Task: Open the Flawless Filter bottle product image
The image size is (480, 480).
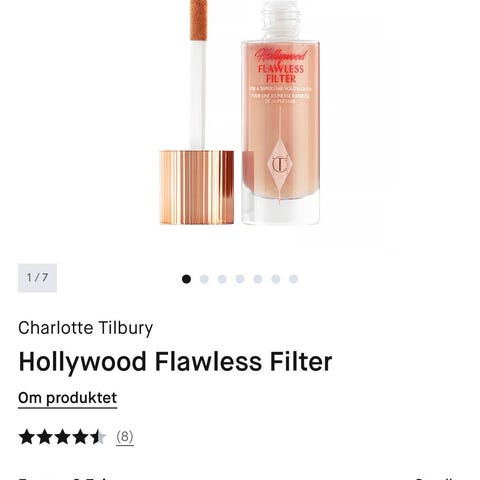Action: tap(281, 113)
